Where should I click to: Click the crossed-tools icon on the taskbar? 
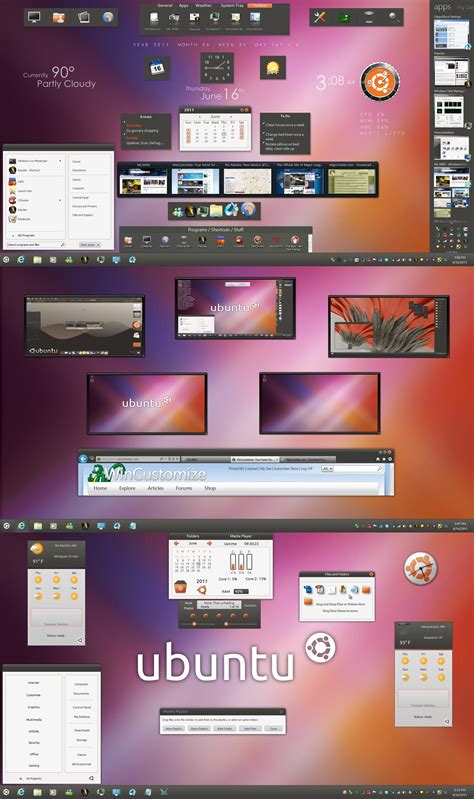pos(163,792)
